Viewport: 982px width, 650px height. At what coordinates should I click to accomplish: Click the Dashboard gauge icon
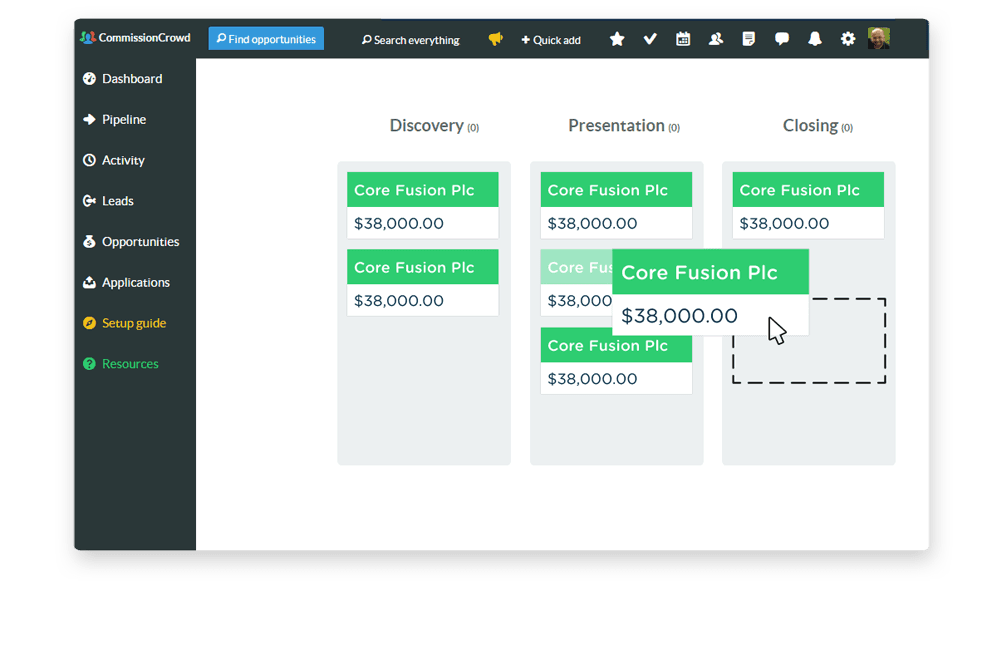click(x=90, y=78)
